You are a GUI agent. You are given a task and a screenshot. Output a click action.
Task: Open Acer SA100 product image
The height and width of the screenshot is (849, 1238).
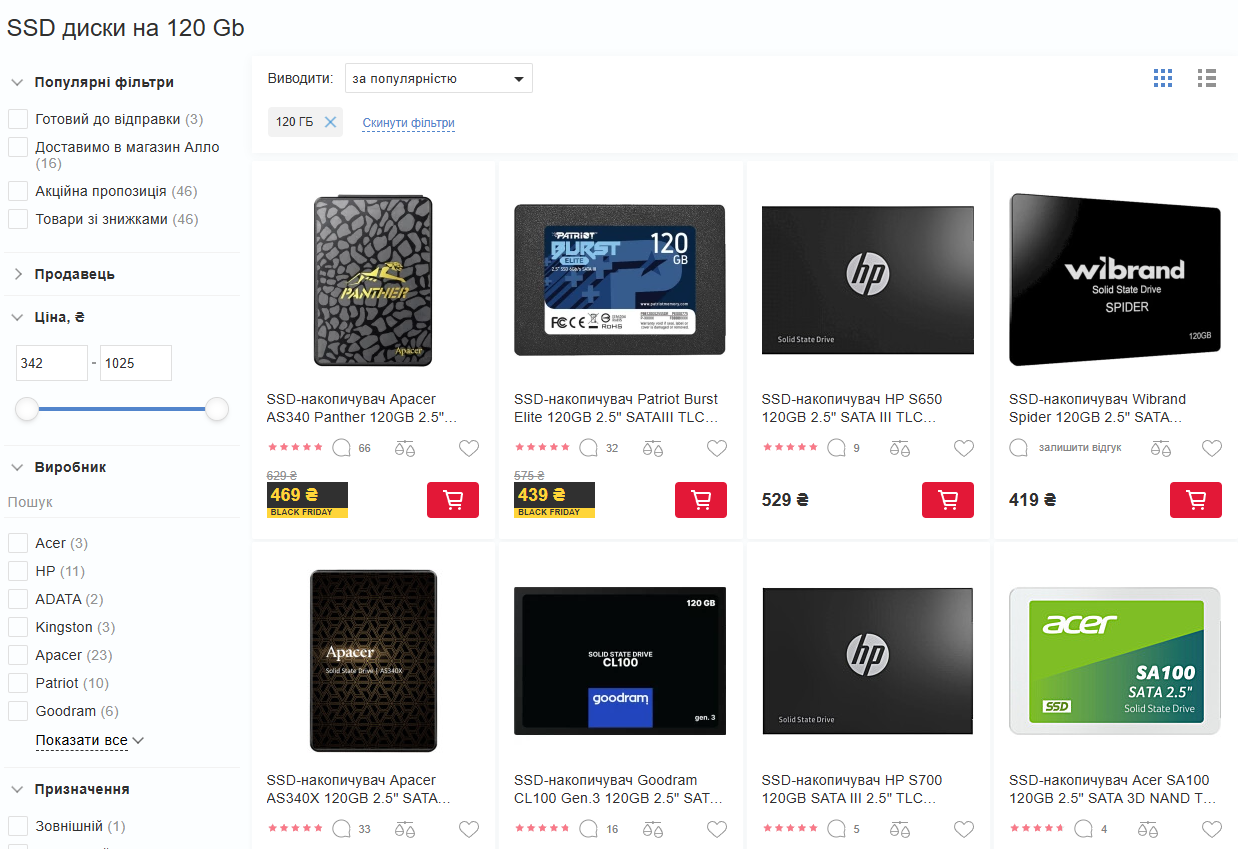point(1115,660)
